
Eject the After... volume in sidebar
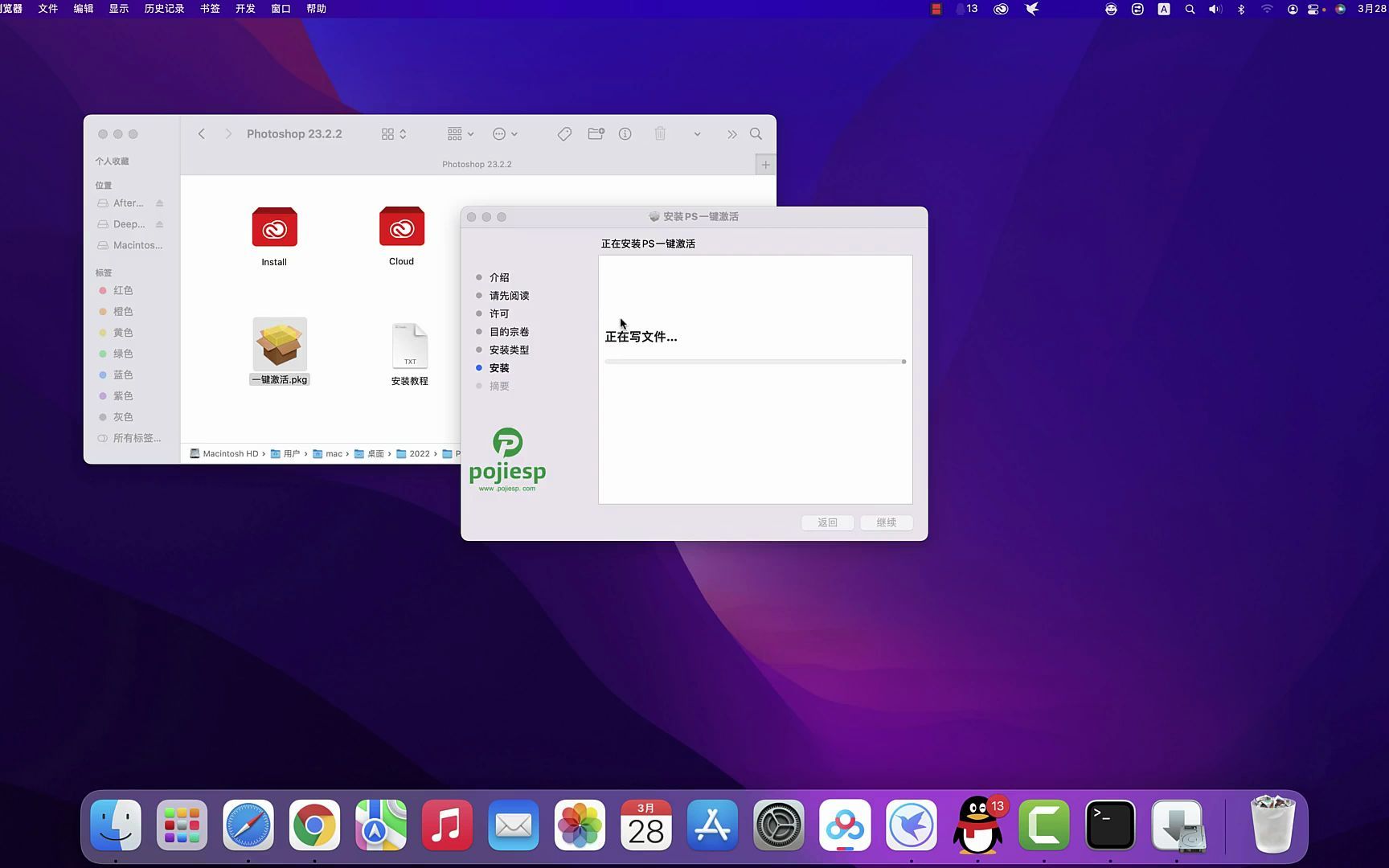tap(159, 203)
